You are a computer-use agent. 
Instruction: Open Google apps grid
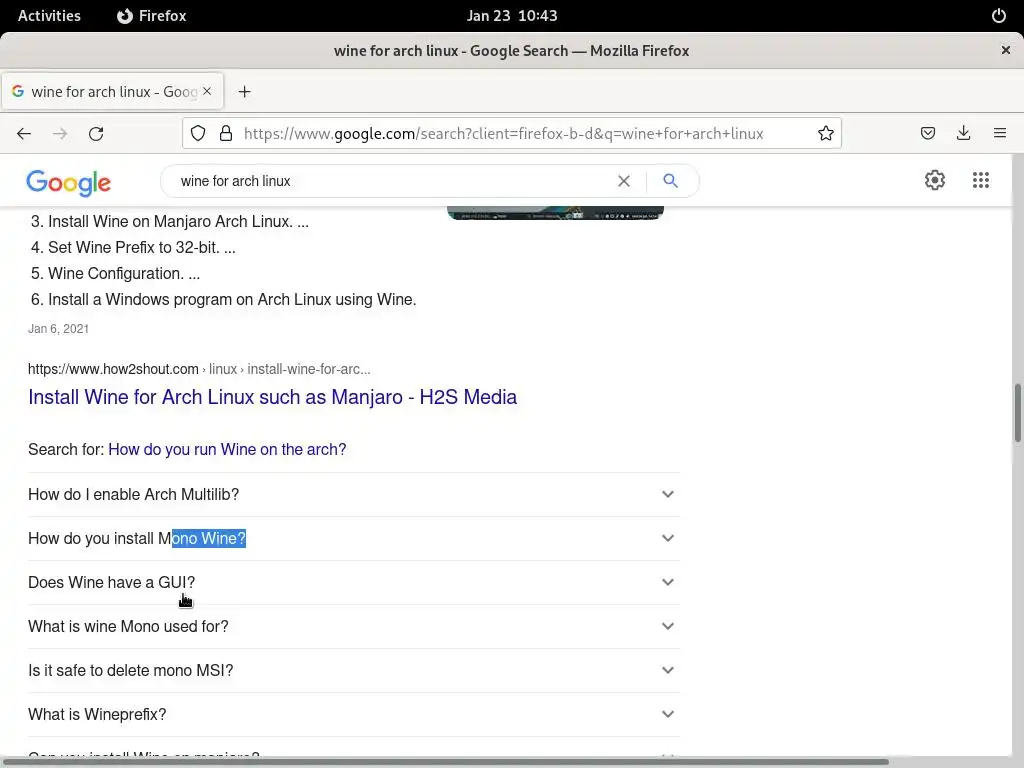click(x=980, y=180)
